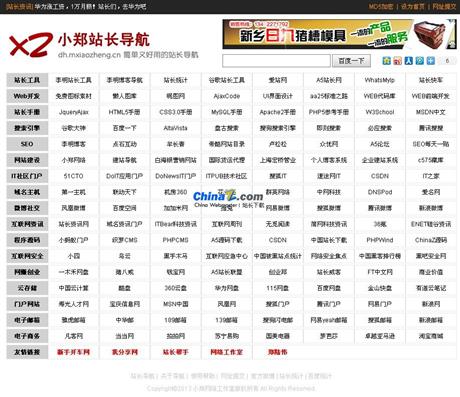Screen dimensions: 460x397
Task: Open the 新乡日九猪槽模具 banner advertisement
Action: [339, 34]
